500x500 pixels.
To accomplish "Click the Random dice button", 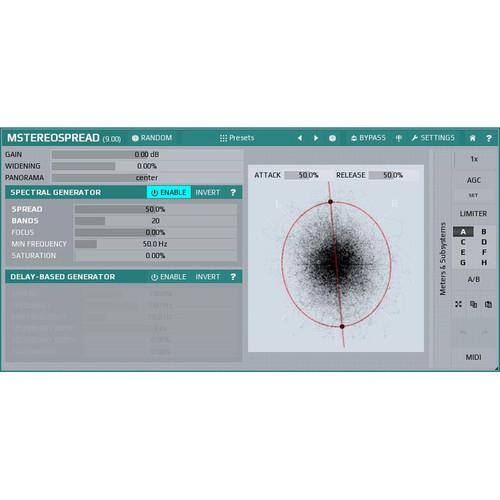I will pos(152,138).
